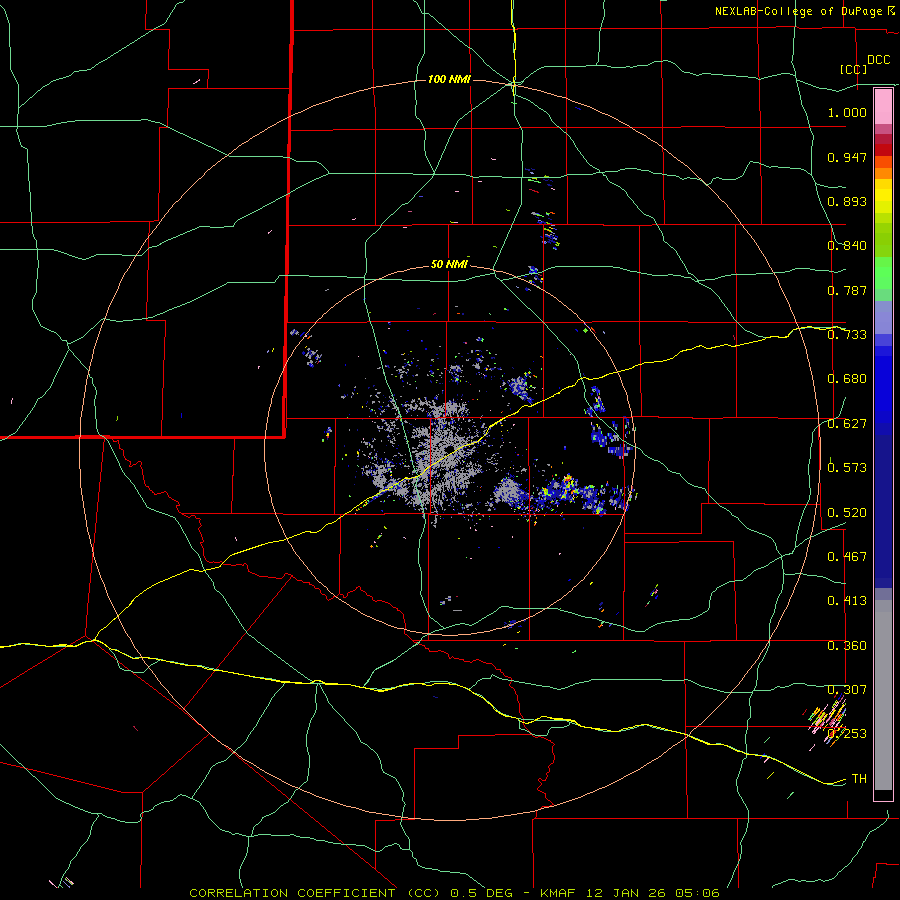900x900 pixels.
Task: Pick the red color band near 0.947
Action: (x=883, y=149)
